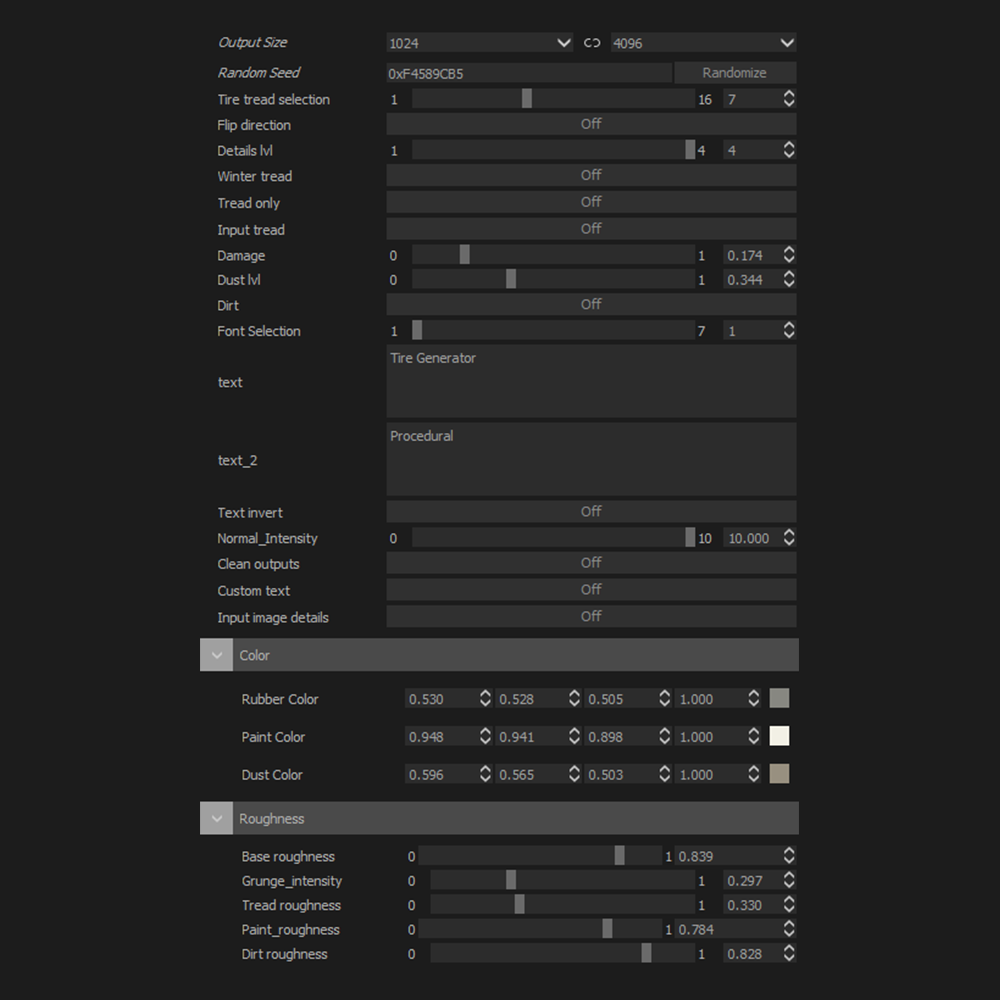
Task: Toggle Winter tread option
Action: pyautogui.click(x=591, y=175)
